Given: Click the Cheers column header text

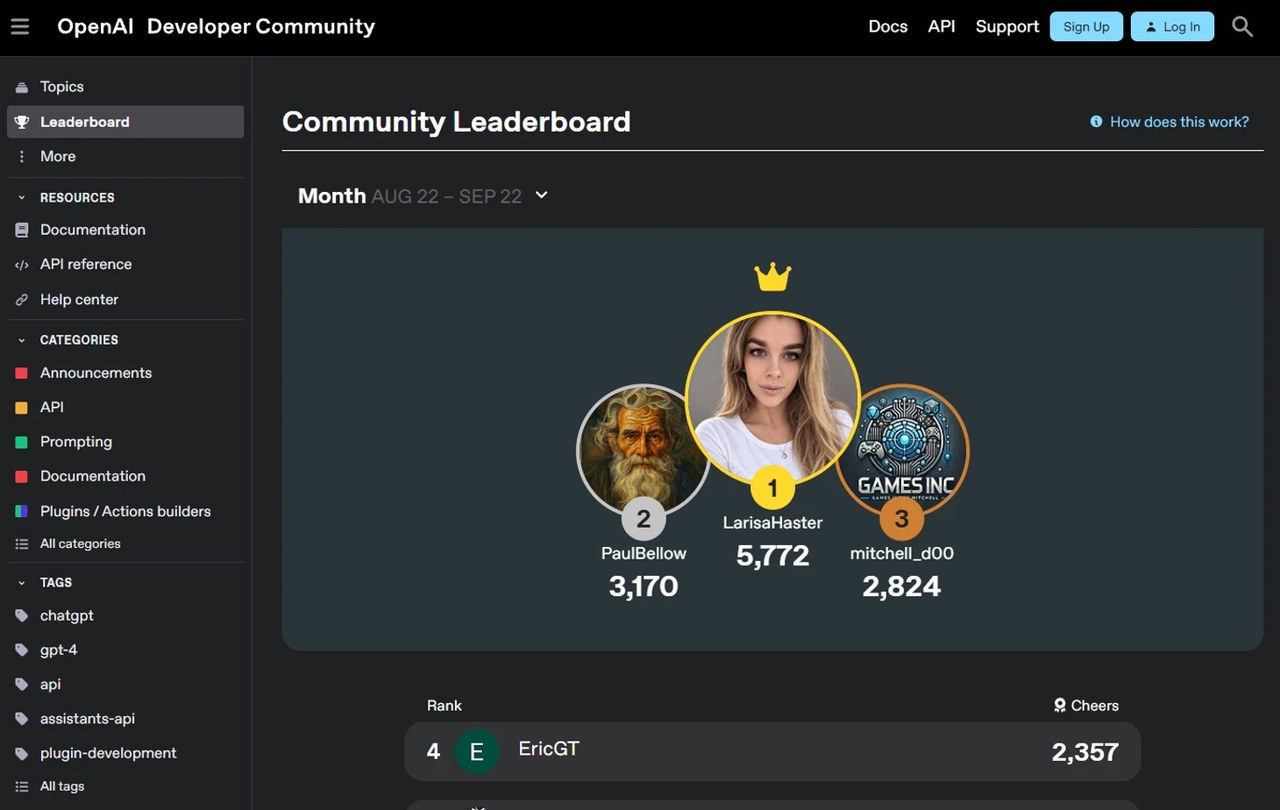Looking at the screenshot, I should point(1095,706).
